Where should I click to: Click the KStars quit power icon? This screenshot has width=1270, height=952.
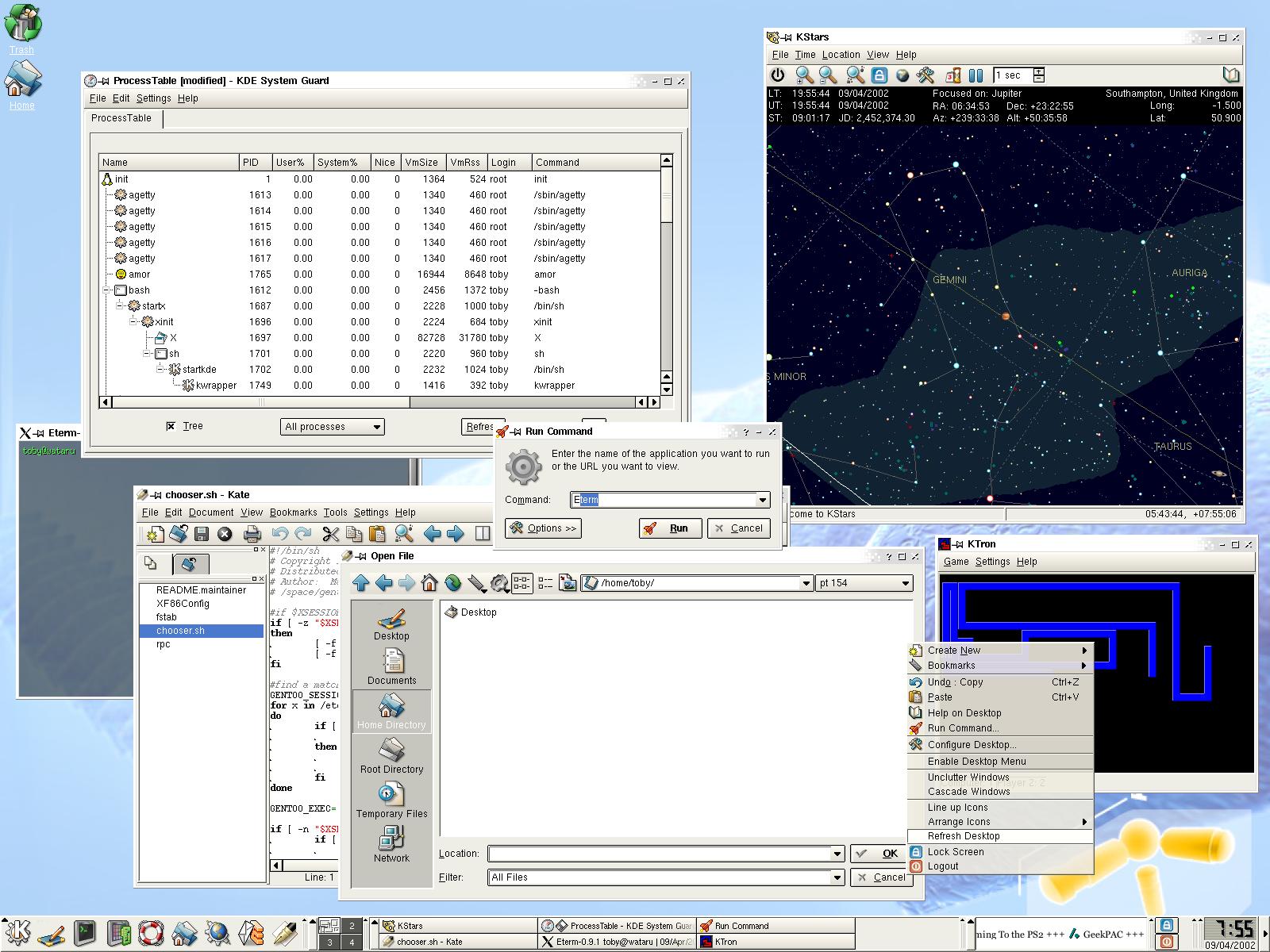pyautogui.click(x=778, y=75)
